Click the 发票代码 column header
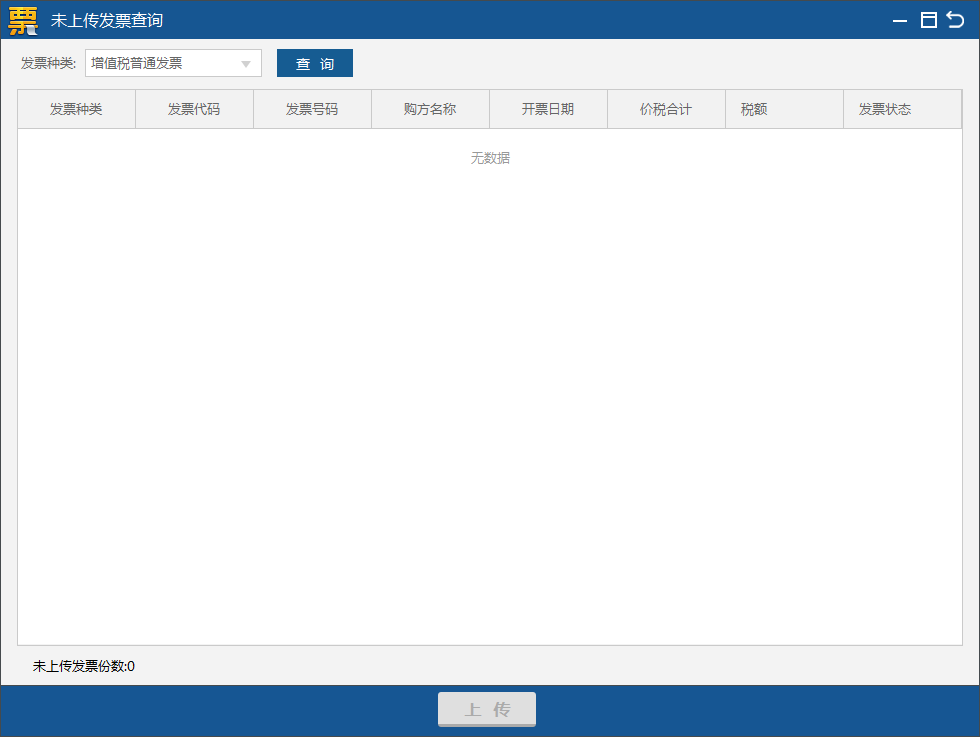 [x=194, y=109]
